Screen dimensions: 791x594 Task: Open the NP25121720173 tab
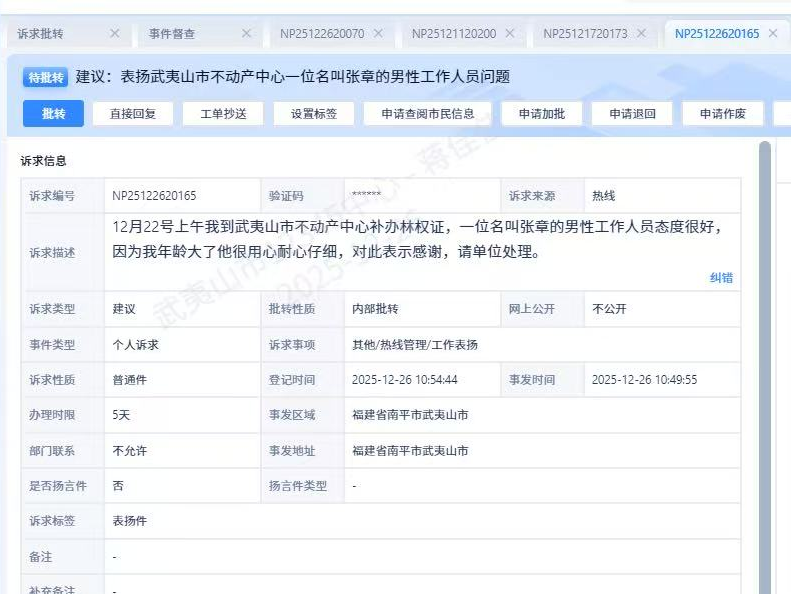click(x=585, y=33)
